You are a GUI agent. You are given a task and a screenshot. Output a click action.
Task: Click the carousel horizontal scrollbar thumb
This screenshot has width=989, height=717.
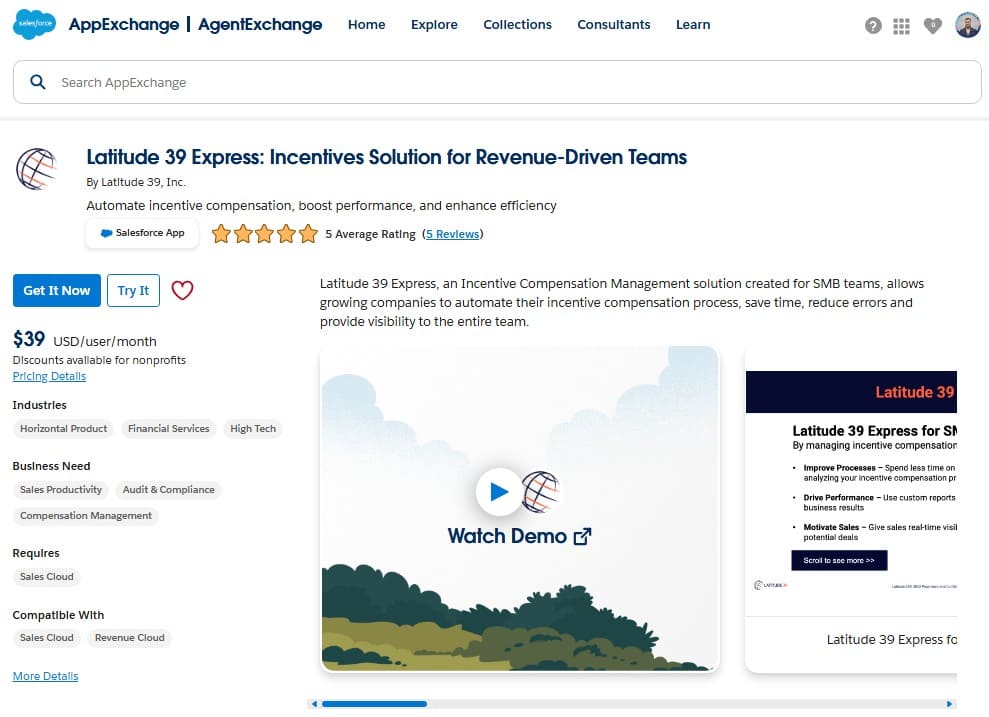pos(374,704)
